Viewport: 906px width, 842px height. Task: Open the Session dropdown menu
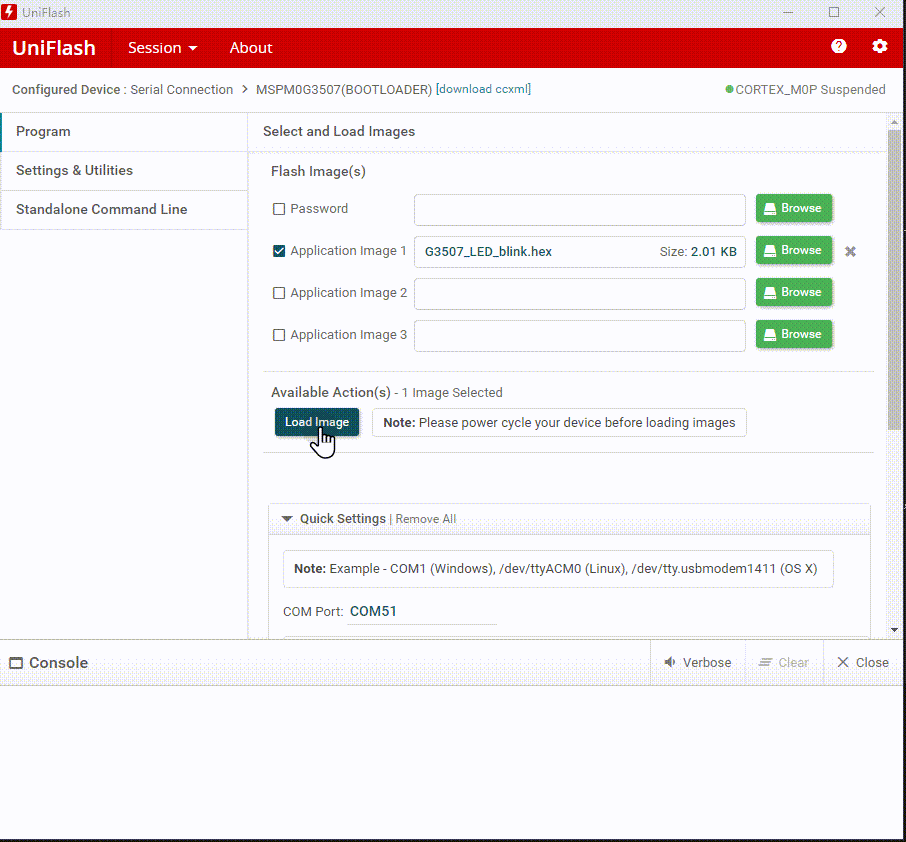pos(162,48)
